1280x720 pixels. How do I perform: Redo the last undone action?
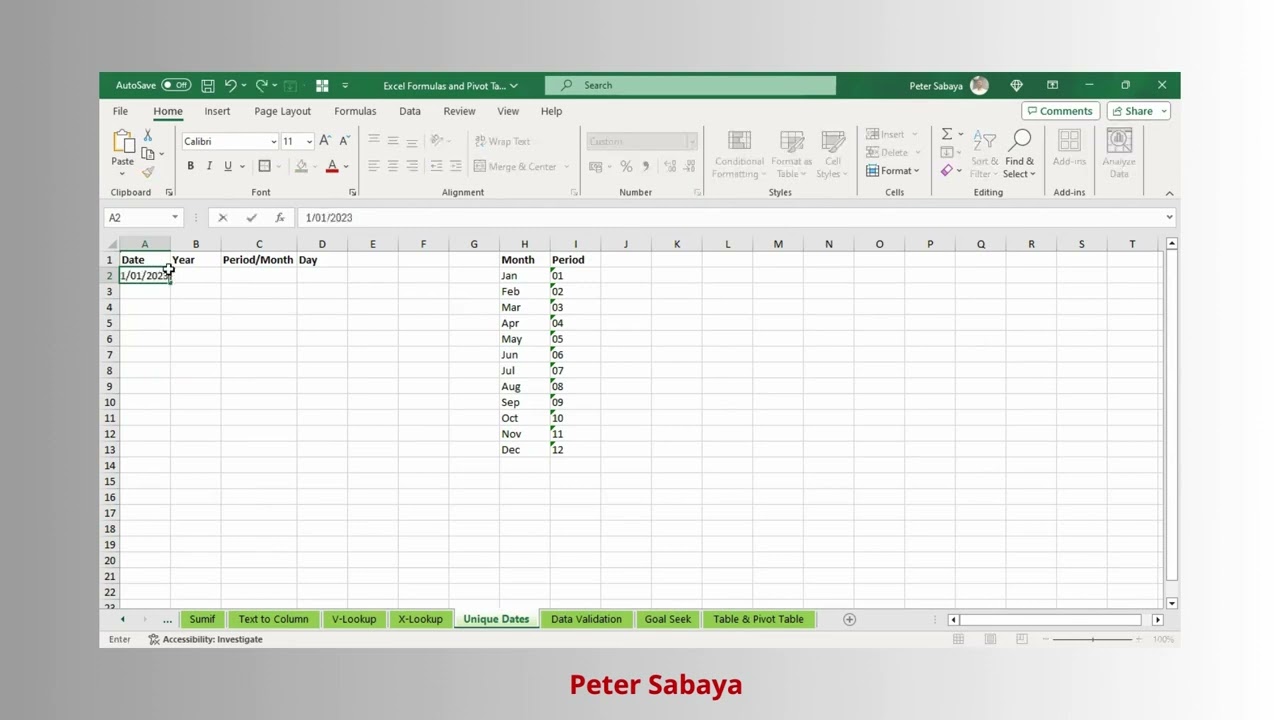(262, 85)
